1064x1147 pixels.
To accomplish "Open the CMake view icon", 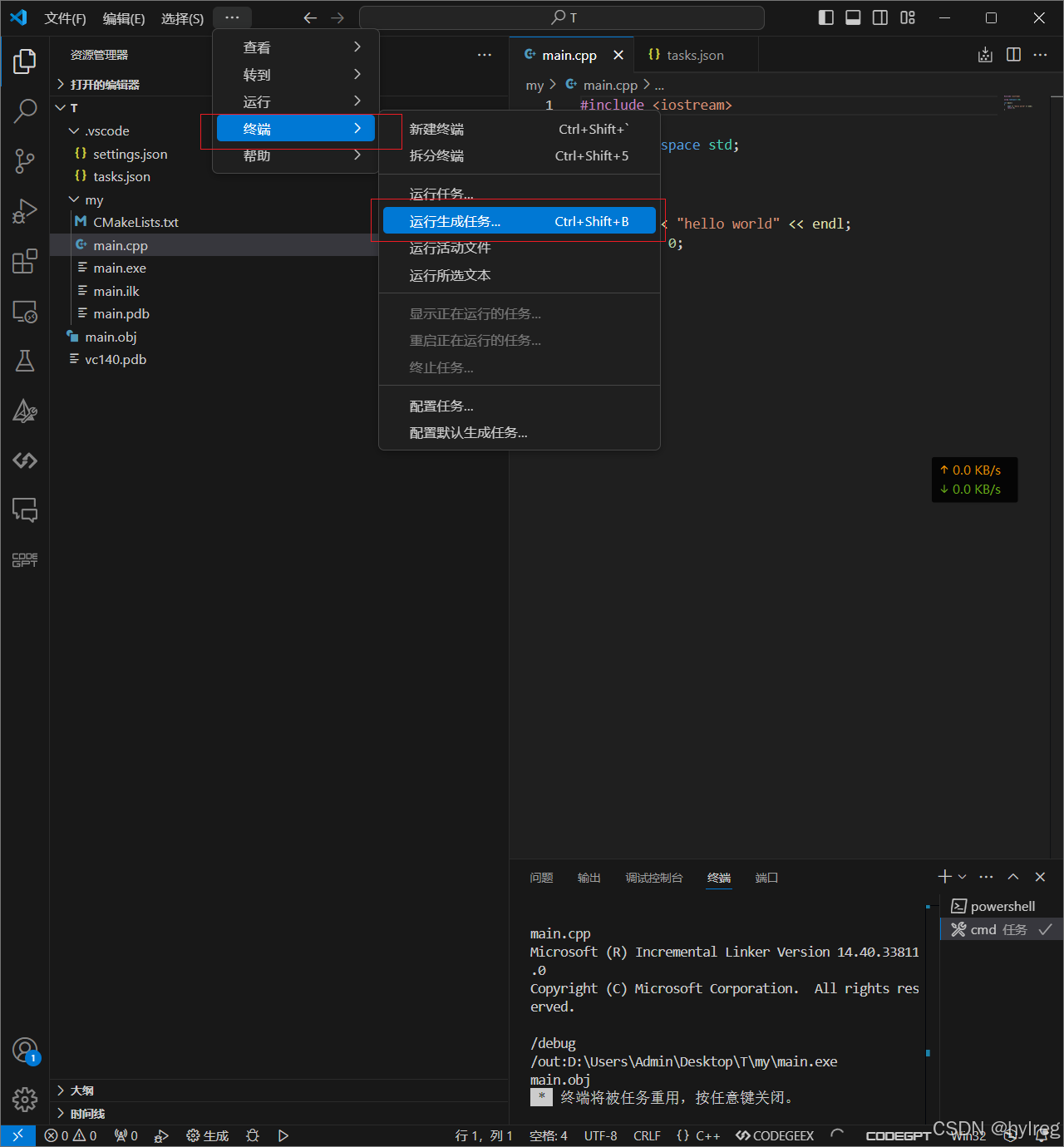I will click(x=25, y=411).
